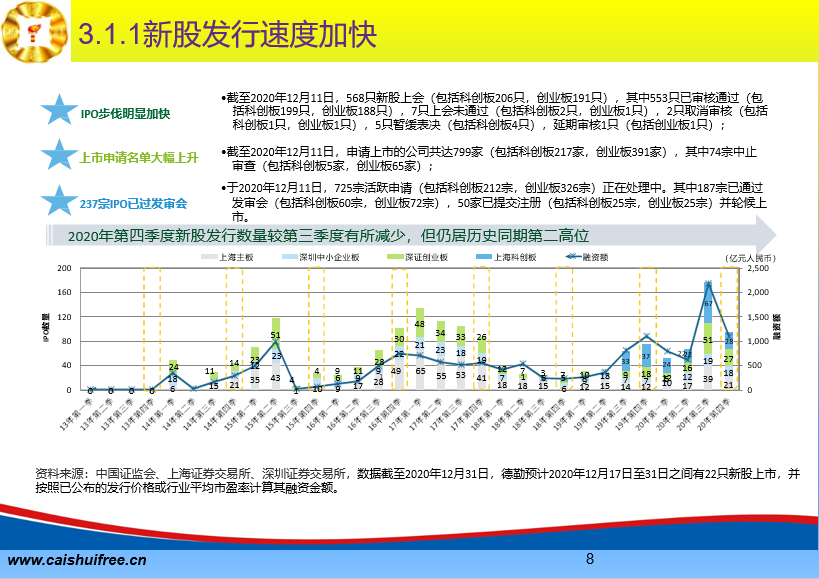This screenshot has width=819, height=579.
Task: Click the source note starting 资料来源
Action: pos(417,481)
